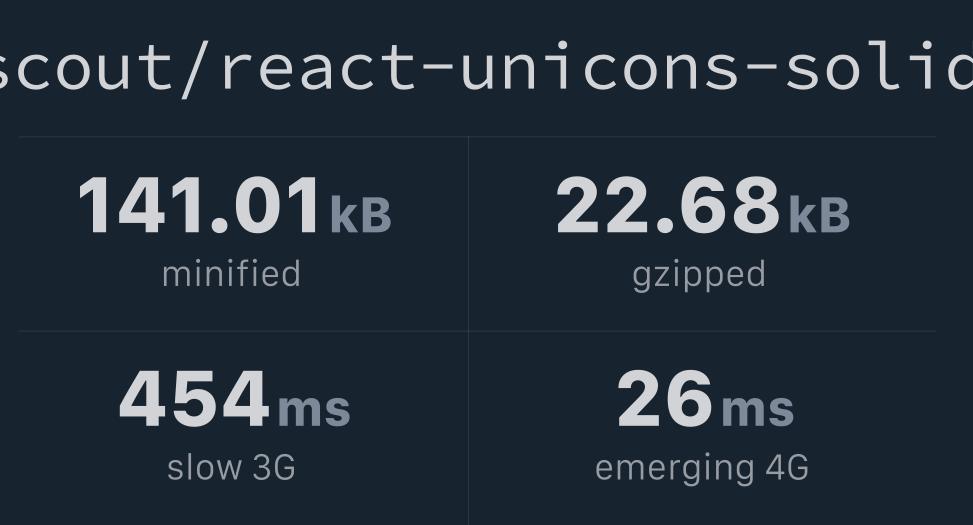The image size is (973, 525).
Task: Click the react-unicons-solid package search field
Action: tap(486, 64)
